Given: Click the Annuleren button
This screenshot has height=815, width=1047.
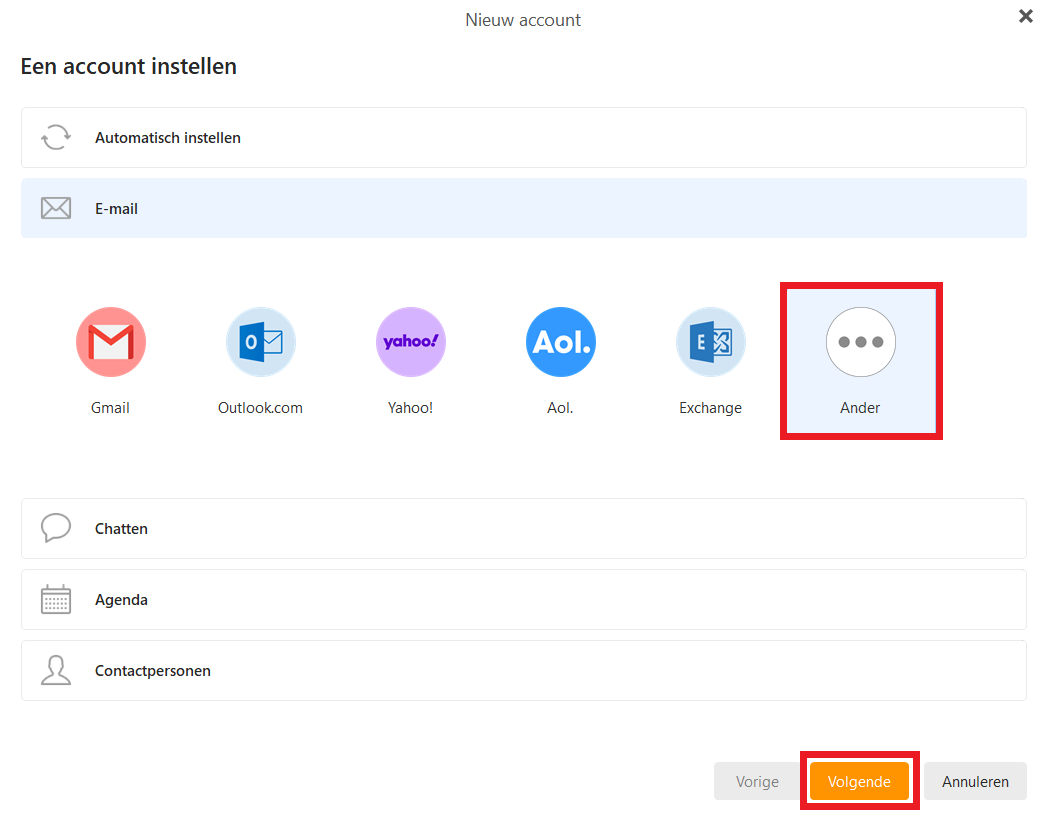Looking at the screenshot, I should (x=975, y=782).
